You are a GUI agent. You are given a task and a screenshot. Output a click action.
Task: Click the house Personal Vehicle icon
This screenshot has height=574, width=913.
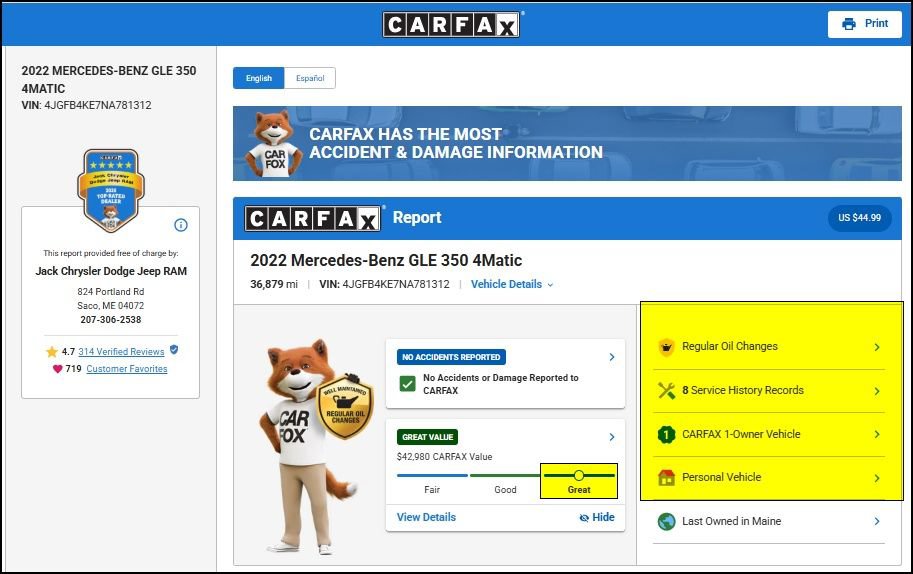[666, 478]
